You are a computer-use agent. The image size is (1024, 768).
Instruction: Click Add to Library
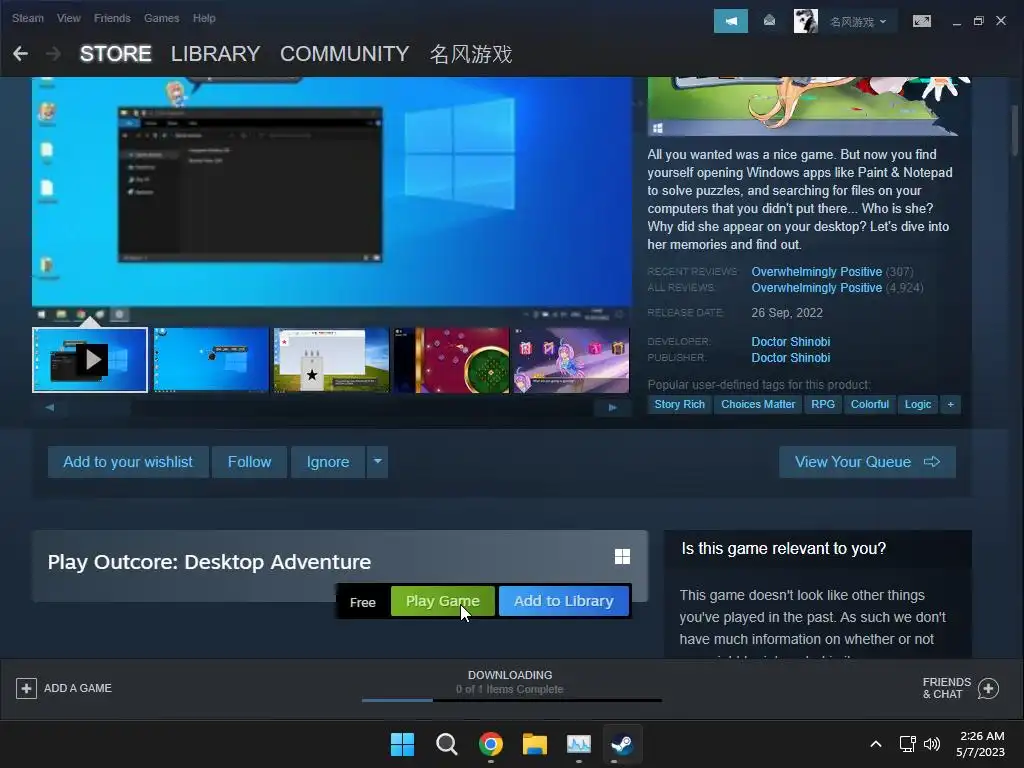564,601
